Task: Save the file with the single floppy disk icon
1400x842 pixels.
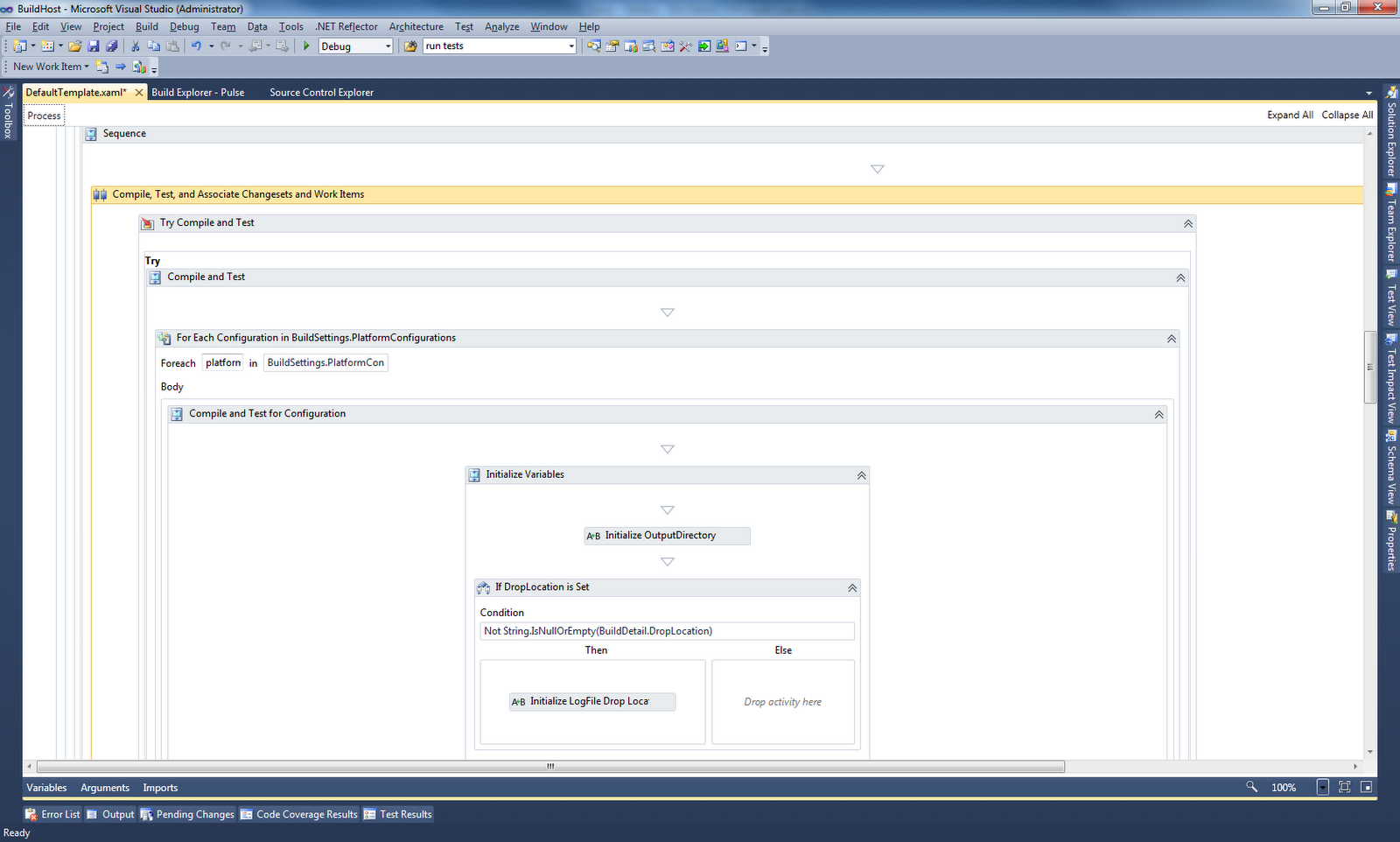Action: 94,46
